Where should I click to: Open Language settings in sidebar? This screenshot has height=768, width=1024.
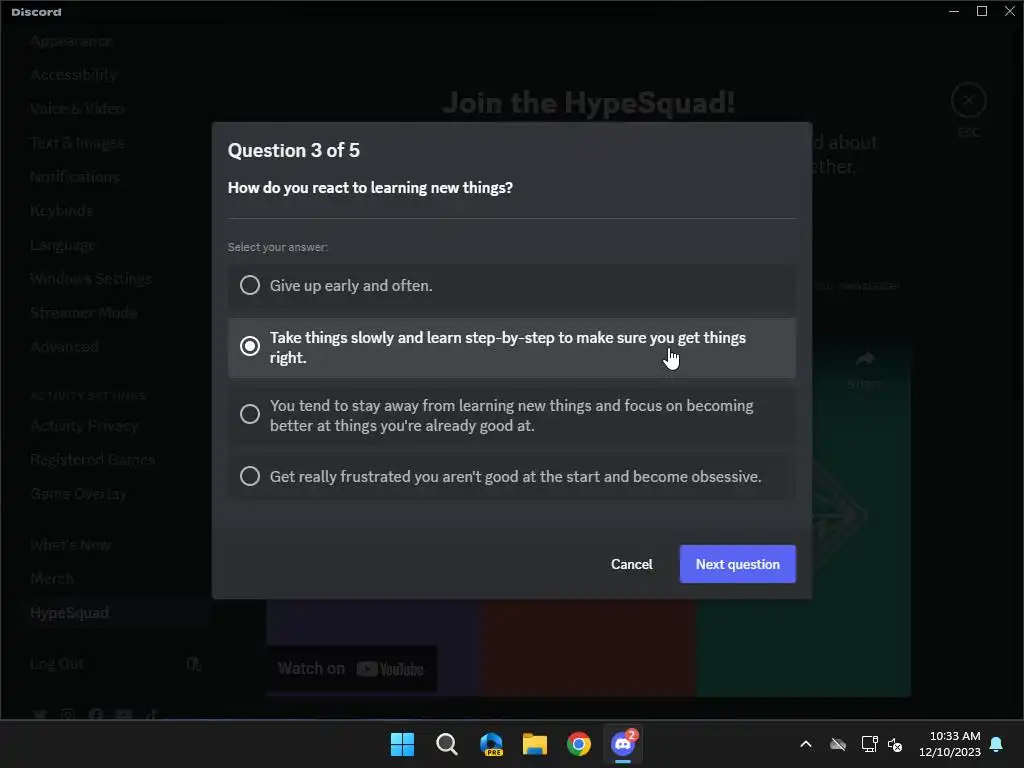coord(63,245)
